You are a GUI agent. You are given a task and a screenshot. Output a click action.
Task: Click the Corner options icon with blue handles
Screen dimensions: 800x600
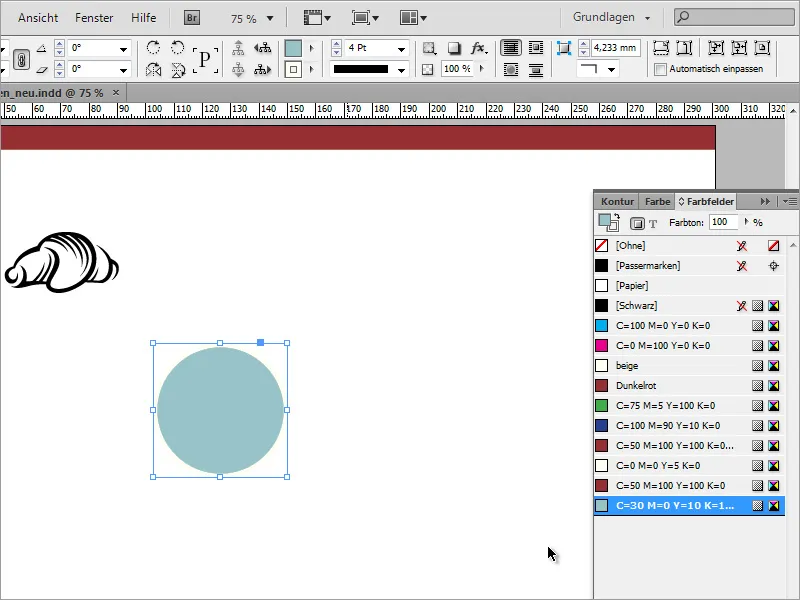[x=564, y=48]
